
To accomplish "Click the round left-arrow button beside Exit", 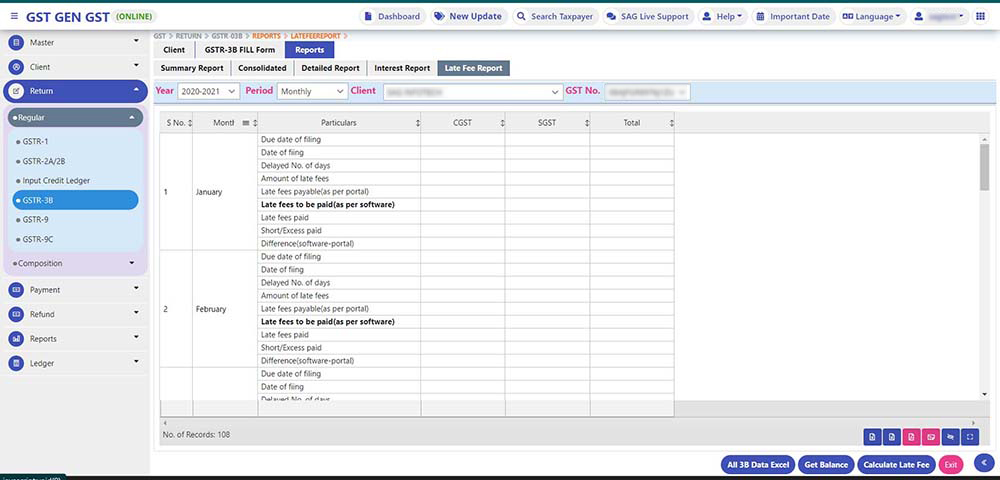I will pos(983,462).
